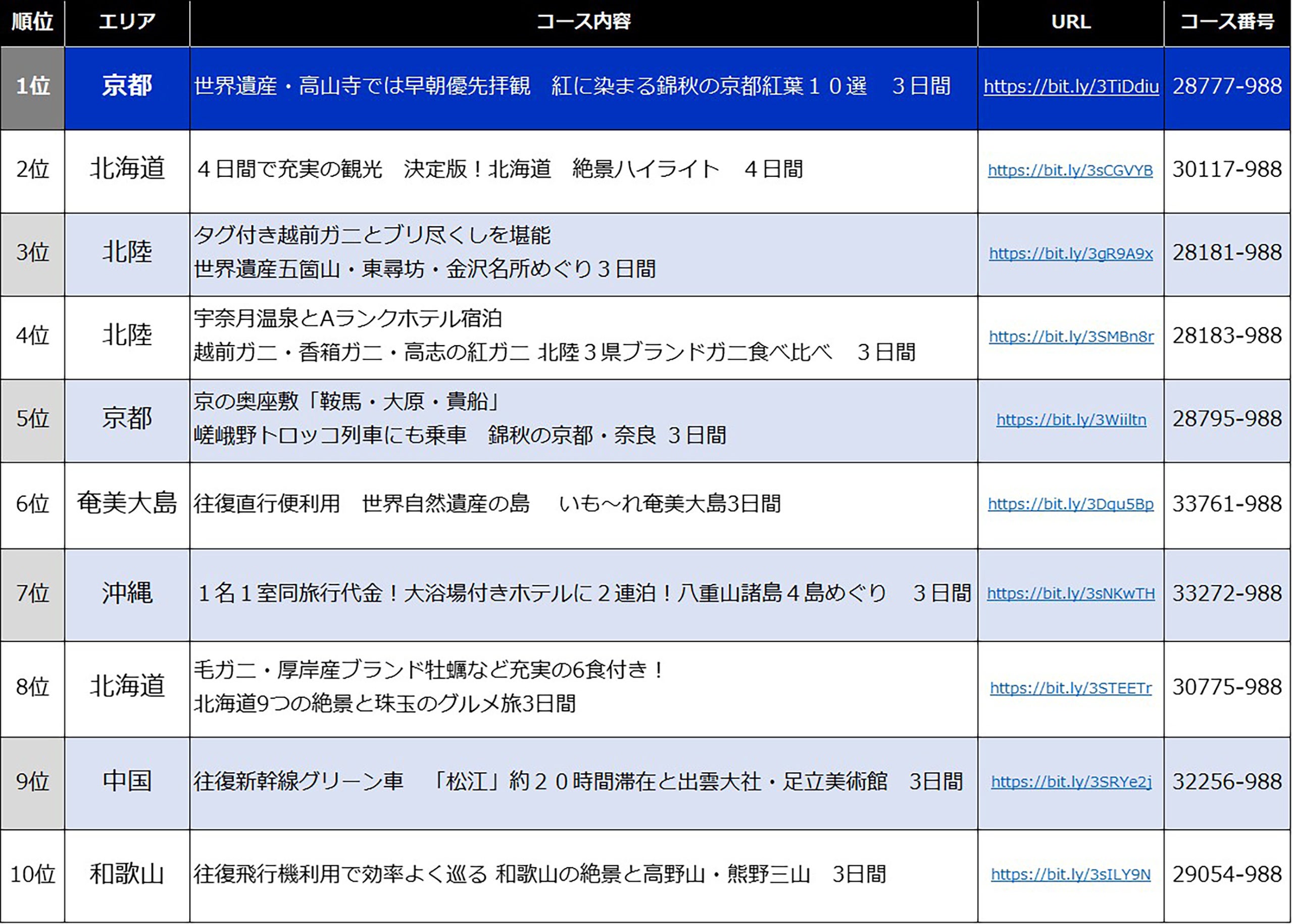Select the コース番号 header cell

pos(1226,22)
